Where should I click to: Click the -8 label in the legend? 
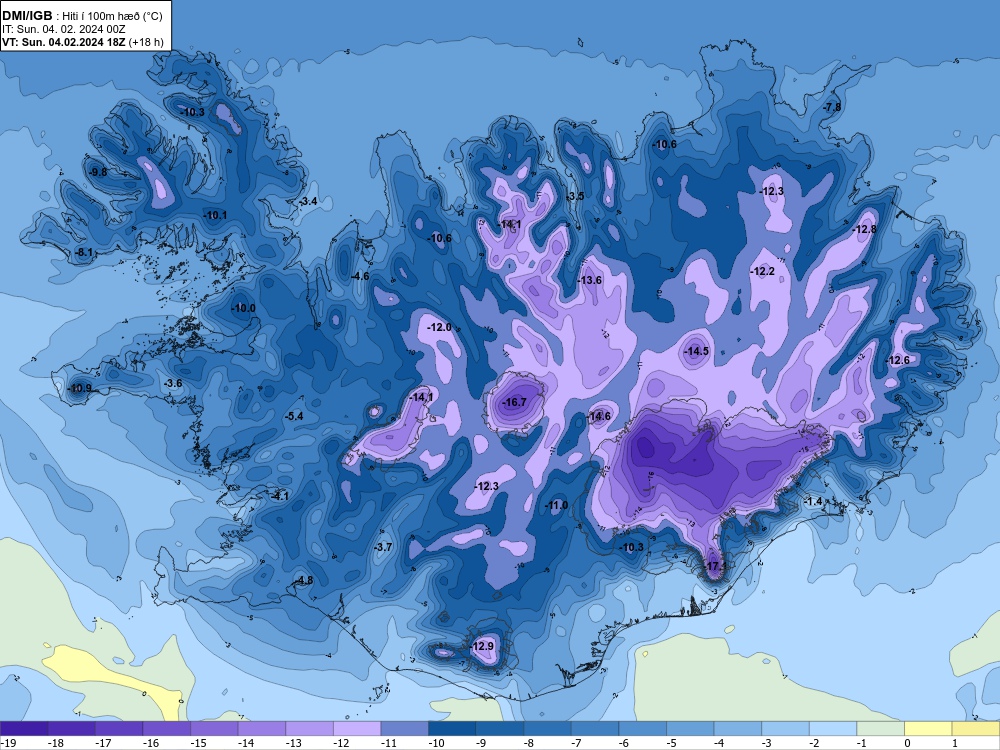click(529, 743)
